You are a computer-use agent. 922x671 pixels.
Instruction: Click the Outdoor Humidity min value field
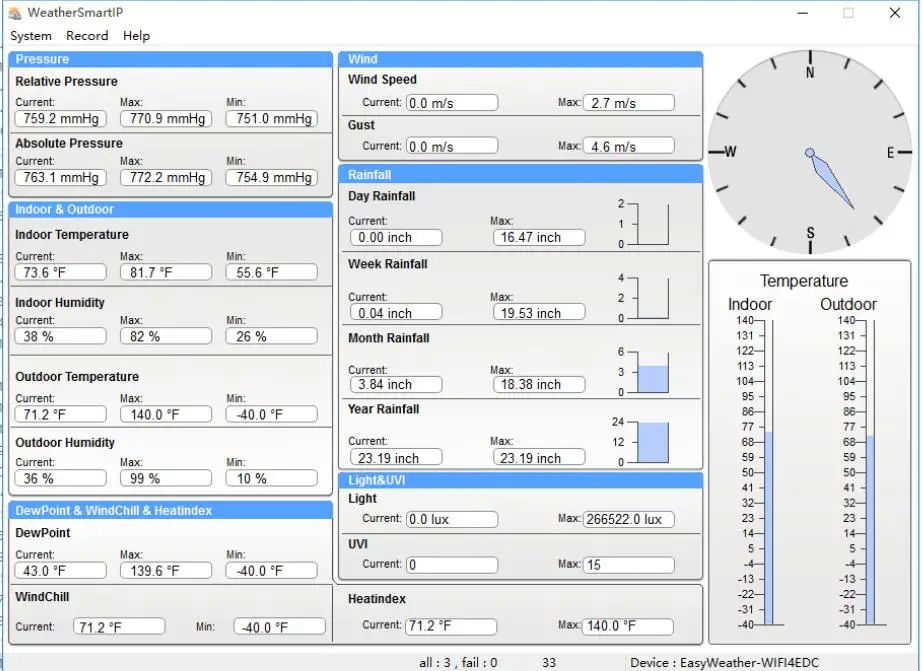(x=271, y=479)
